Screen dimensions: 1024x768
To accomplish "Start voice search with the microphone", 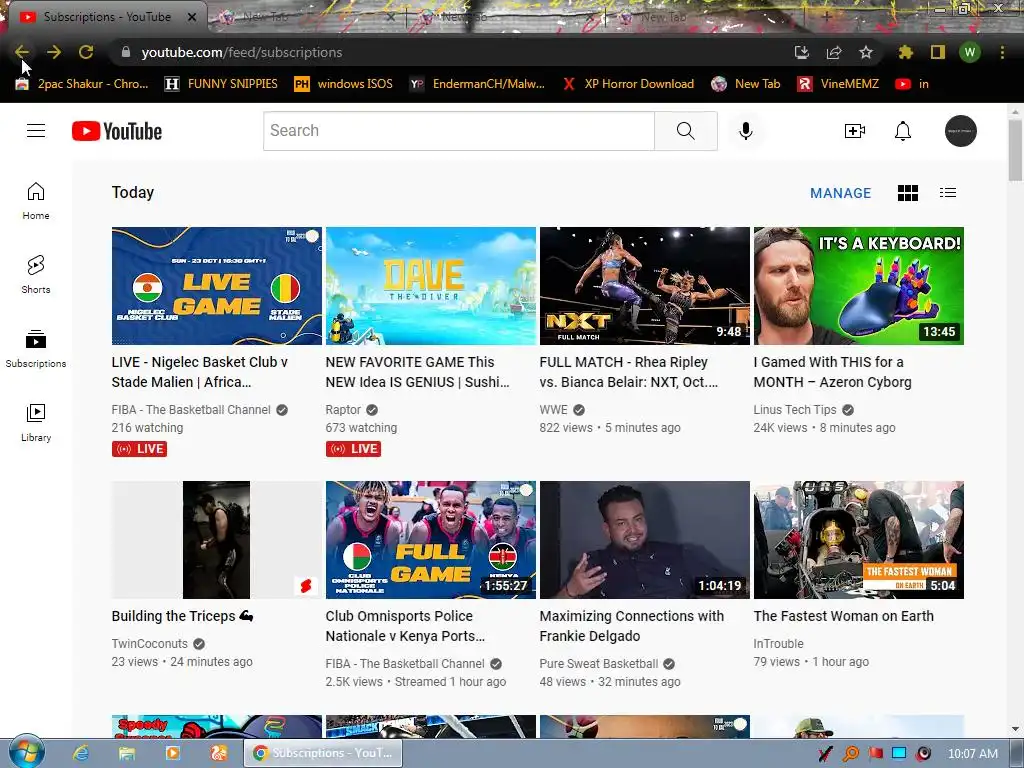I will point(745,131).
